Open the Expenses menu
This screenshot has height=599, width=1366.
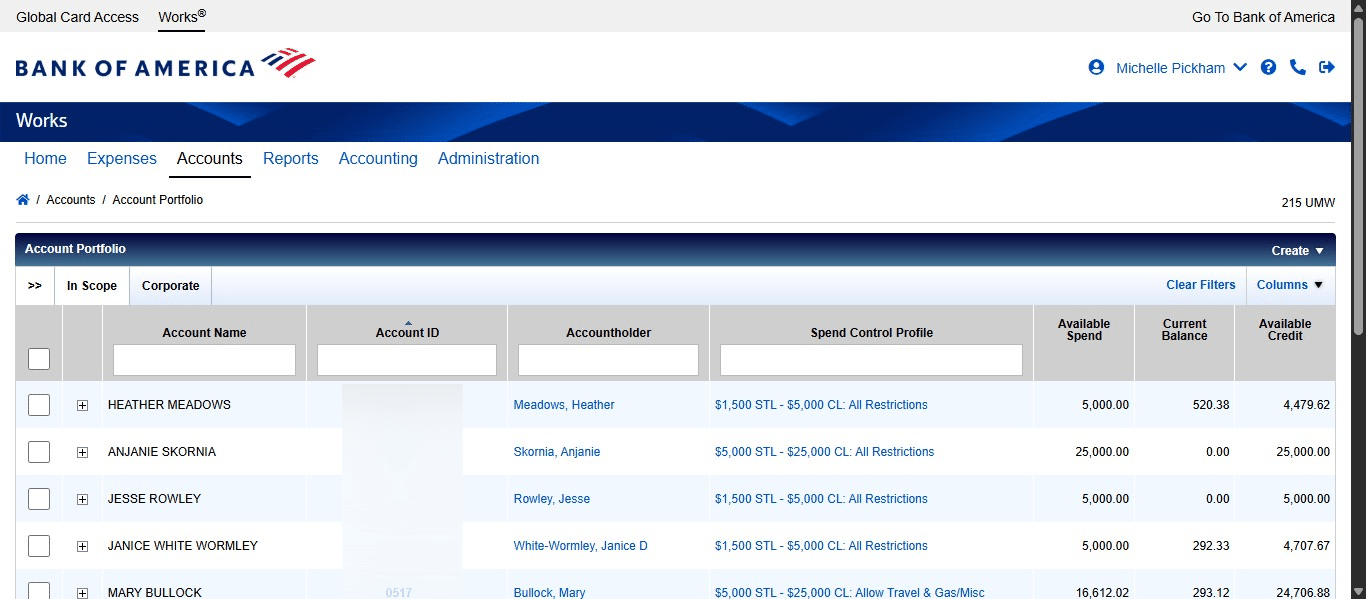click(x=122, y=158)
